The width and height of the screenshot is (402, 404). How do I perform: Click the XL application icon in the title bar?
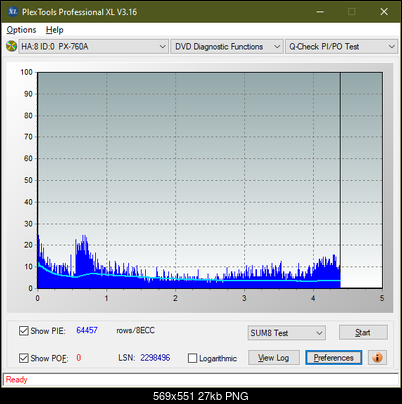[13, 12]
